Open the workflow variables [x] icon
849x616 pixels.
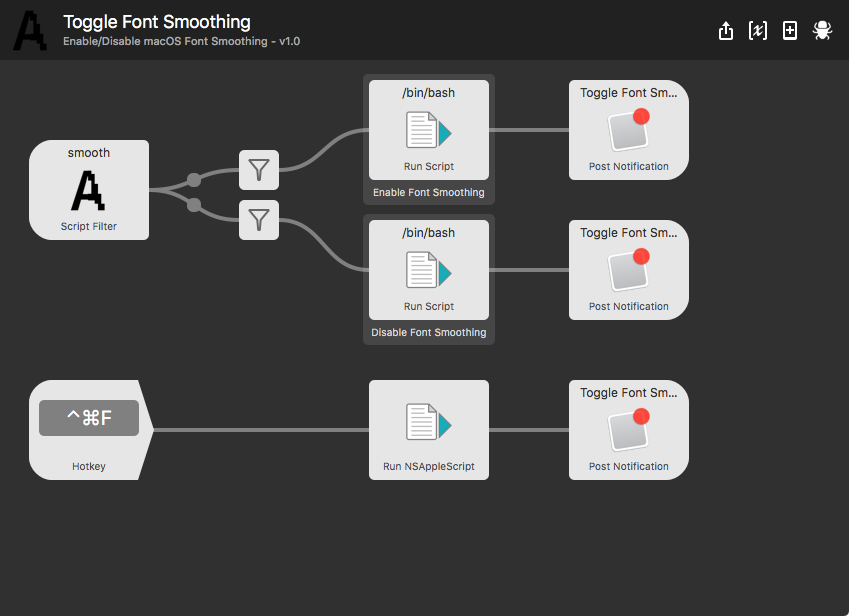[758, 31]
